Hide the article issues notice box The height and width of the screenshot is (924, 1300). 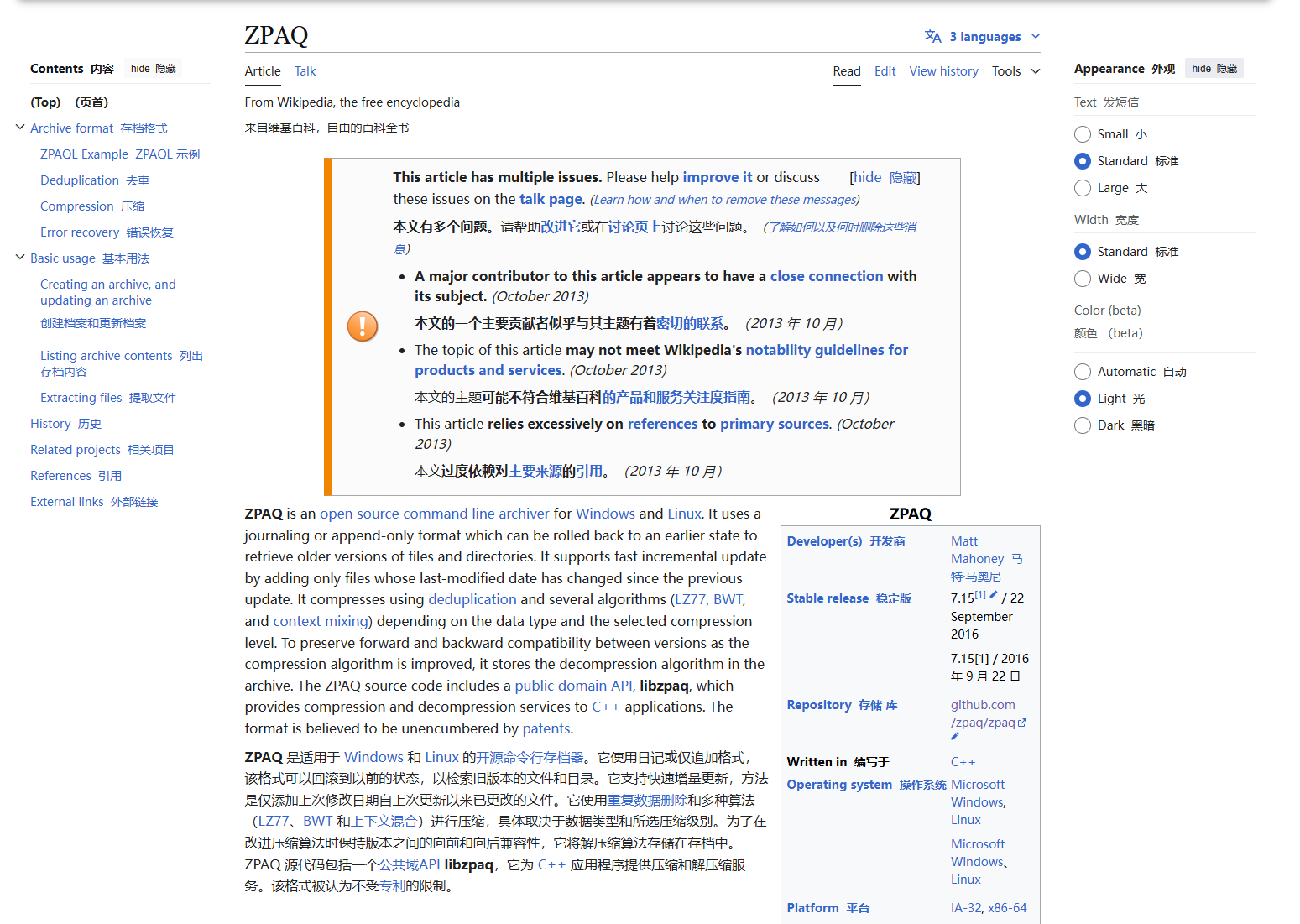885,177
